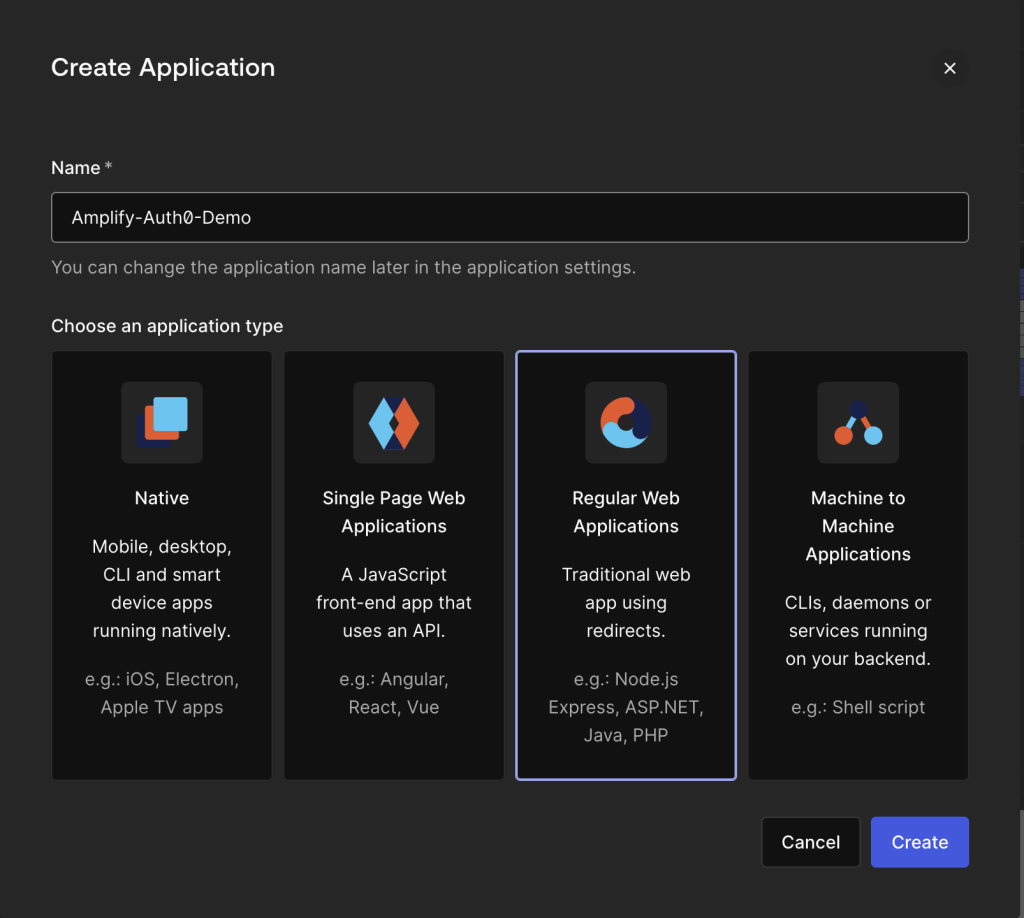This screenshot has width=1024, height=918.
Task: Select the "Native" application type title
Action: click(x=162, y=498)
